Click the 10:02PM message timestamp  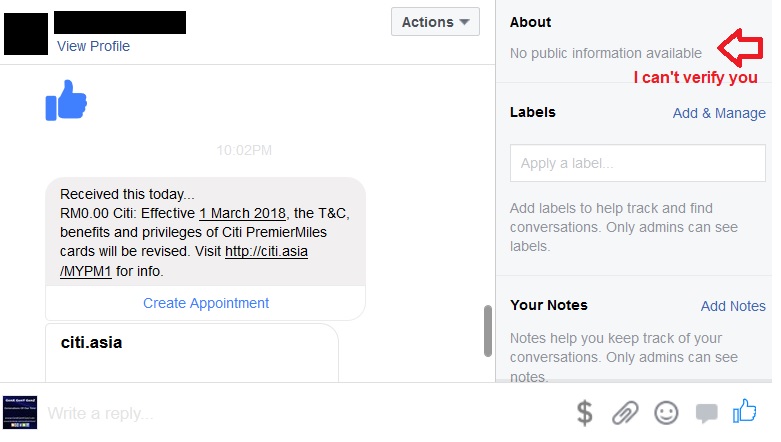244,151
